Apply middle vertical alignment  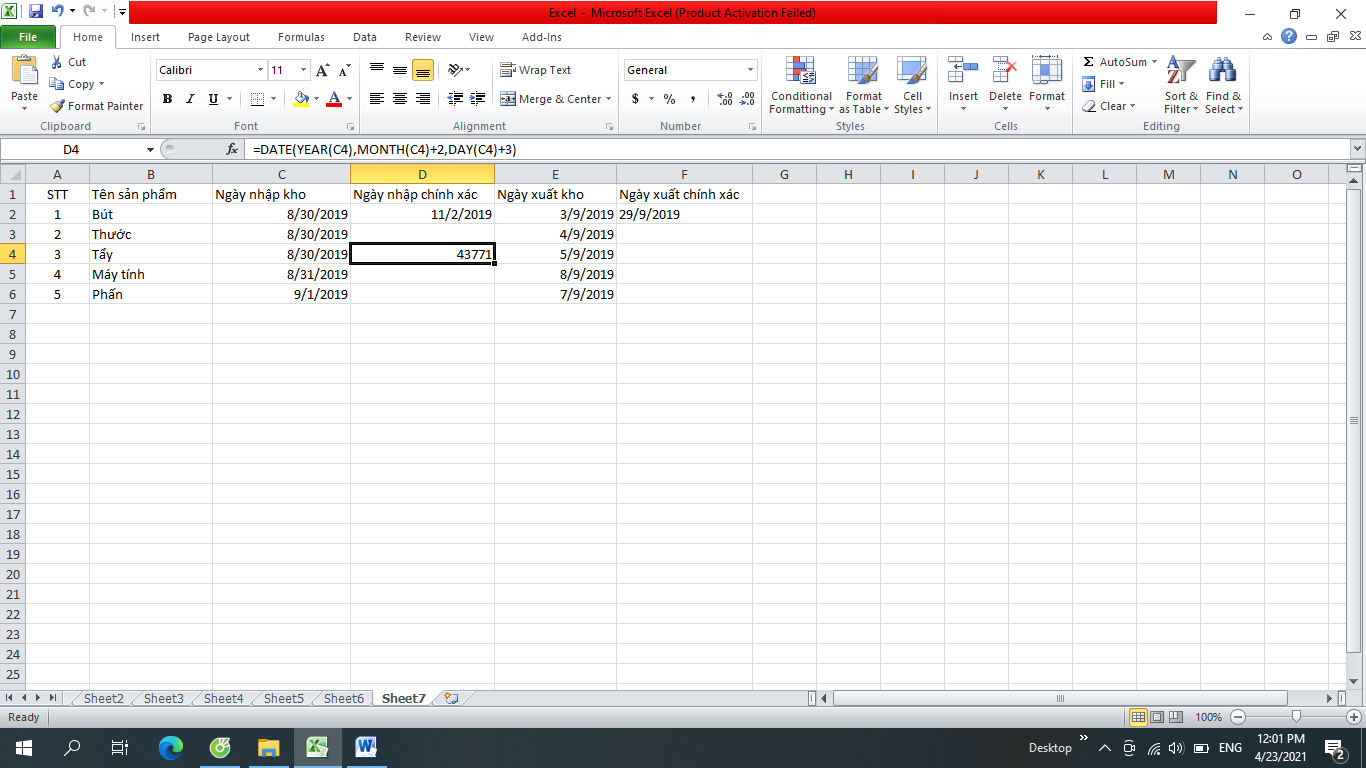(400, 70)
